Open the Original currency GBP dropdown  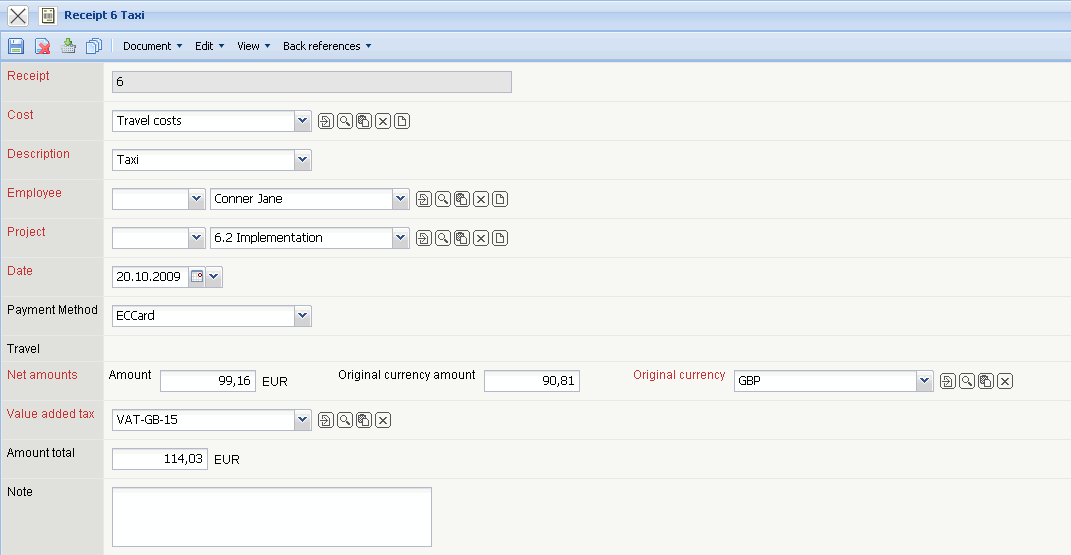(x=924, y=381)
